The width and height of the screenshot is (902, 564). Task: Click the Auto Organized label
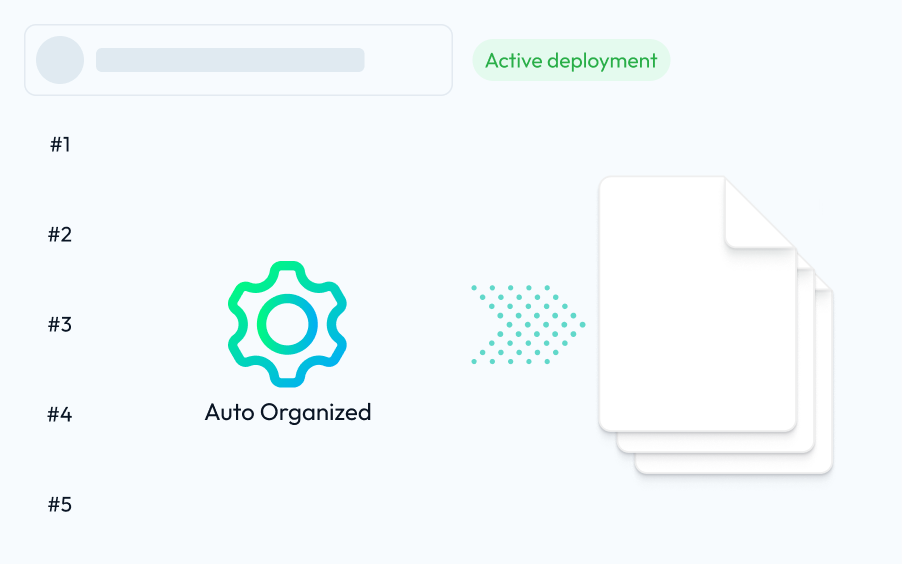288,412
